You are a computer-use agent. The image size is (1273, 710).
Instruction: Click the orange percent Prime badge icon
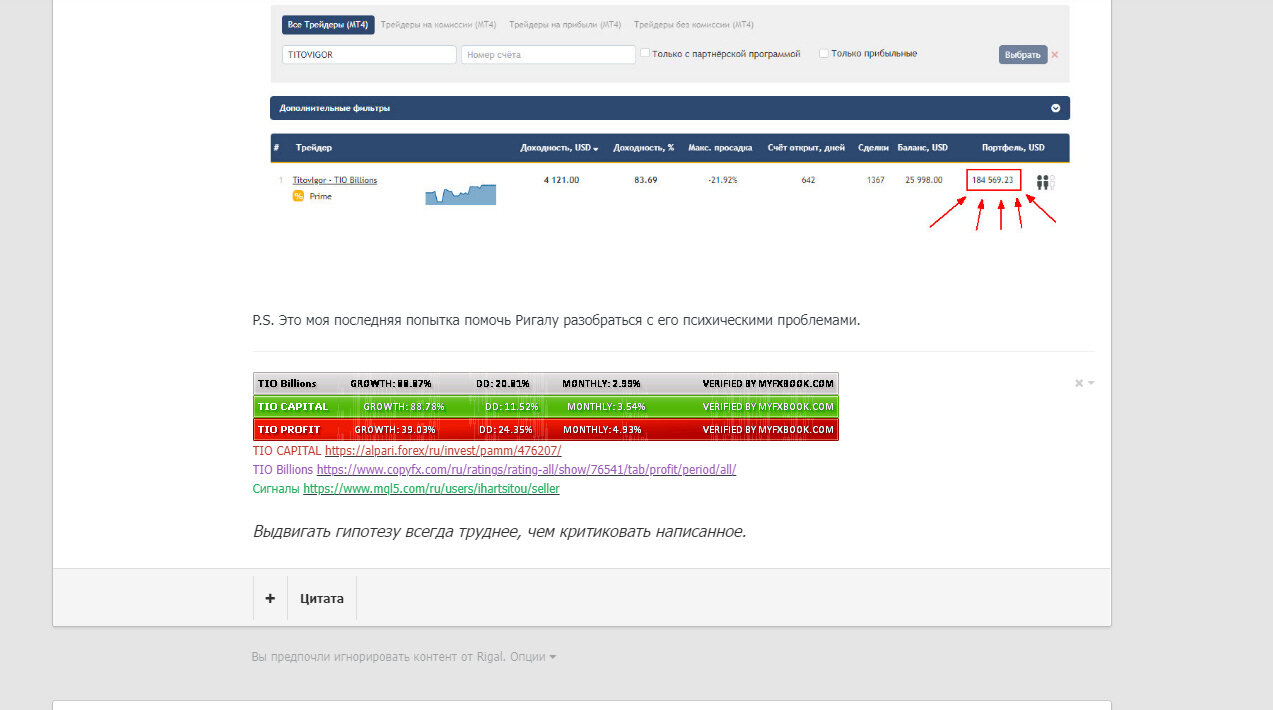[x=298, y=196]
